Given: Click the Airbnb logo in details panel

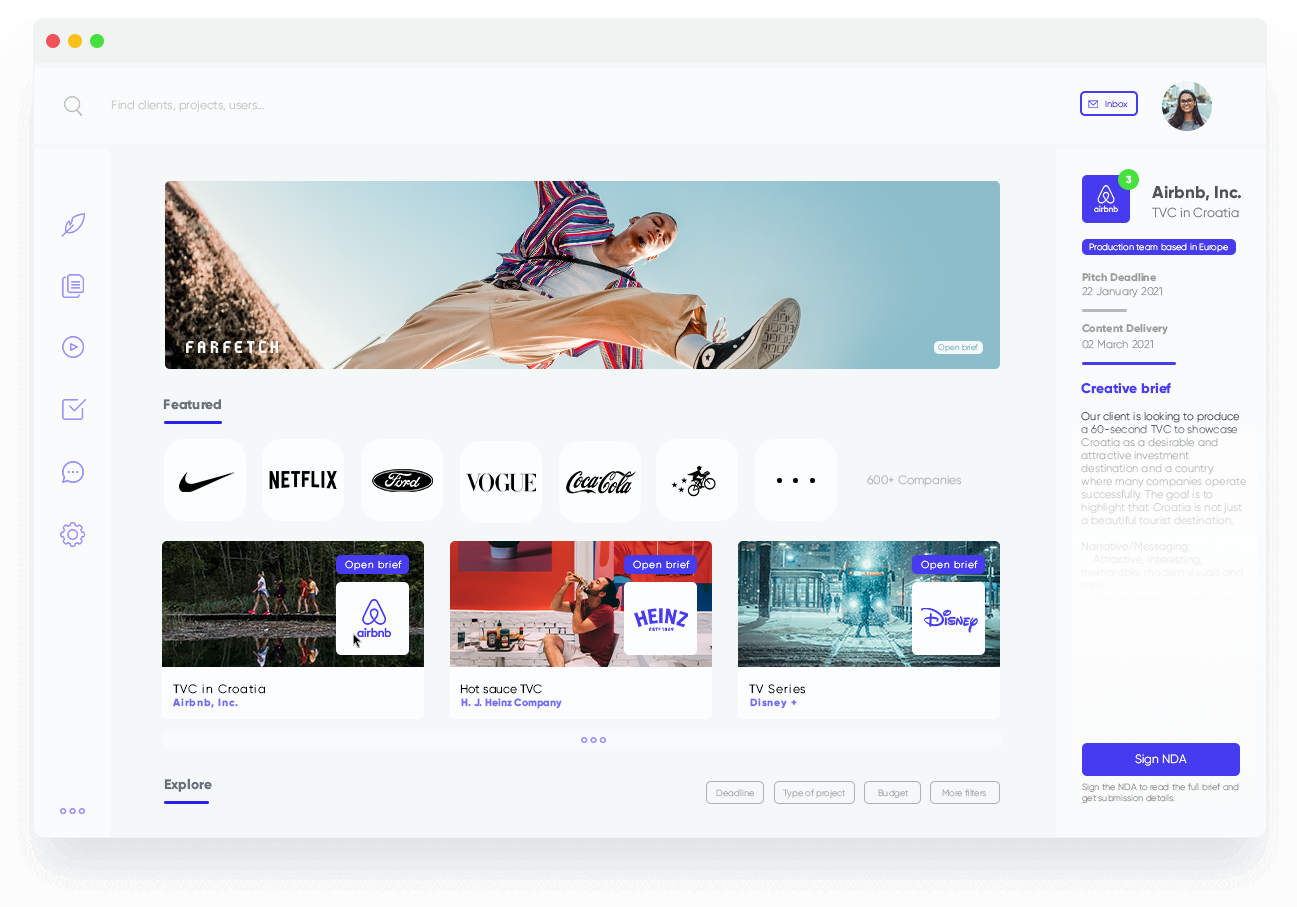Looking at the screenshot, I should [x=1106, y=199].
